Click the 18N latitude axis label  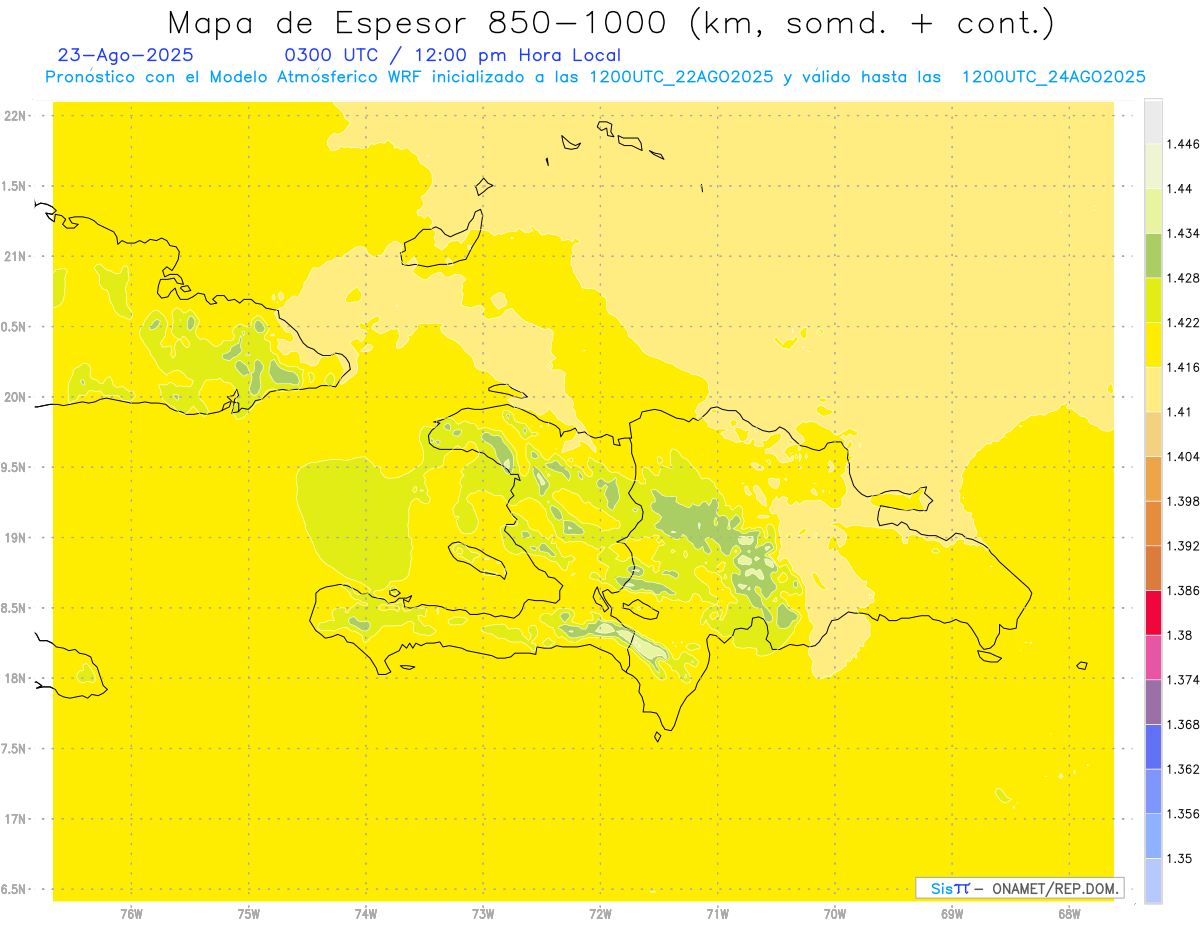[x=17, y=678]
